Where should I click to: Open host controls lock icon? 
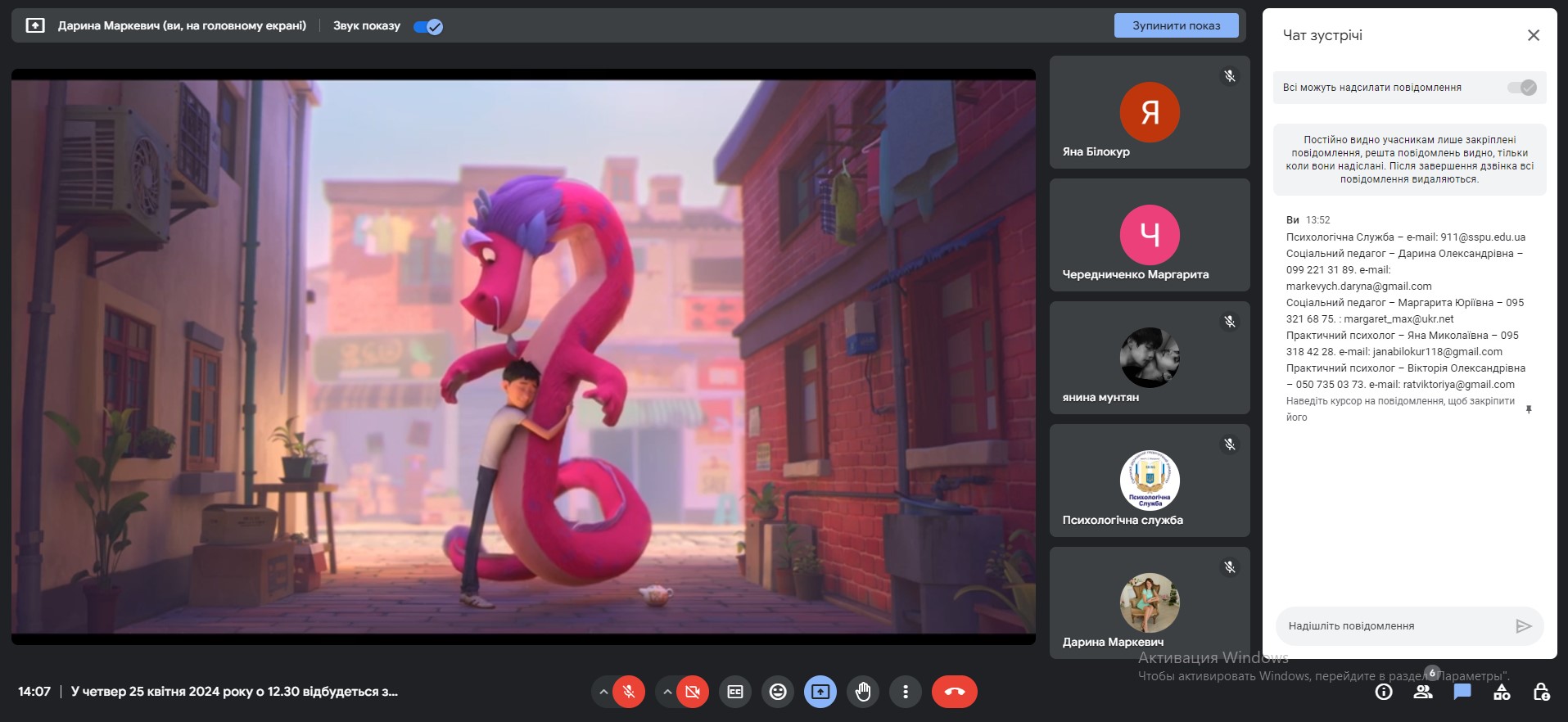pyautogui.click(x=1541, y=692)
